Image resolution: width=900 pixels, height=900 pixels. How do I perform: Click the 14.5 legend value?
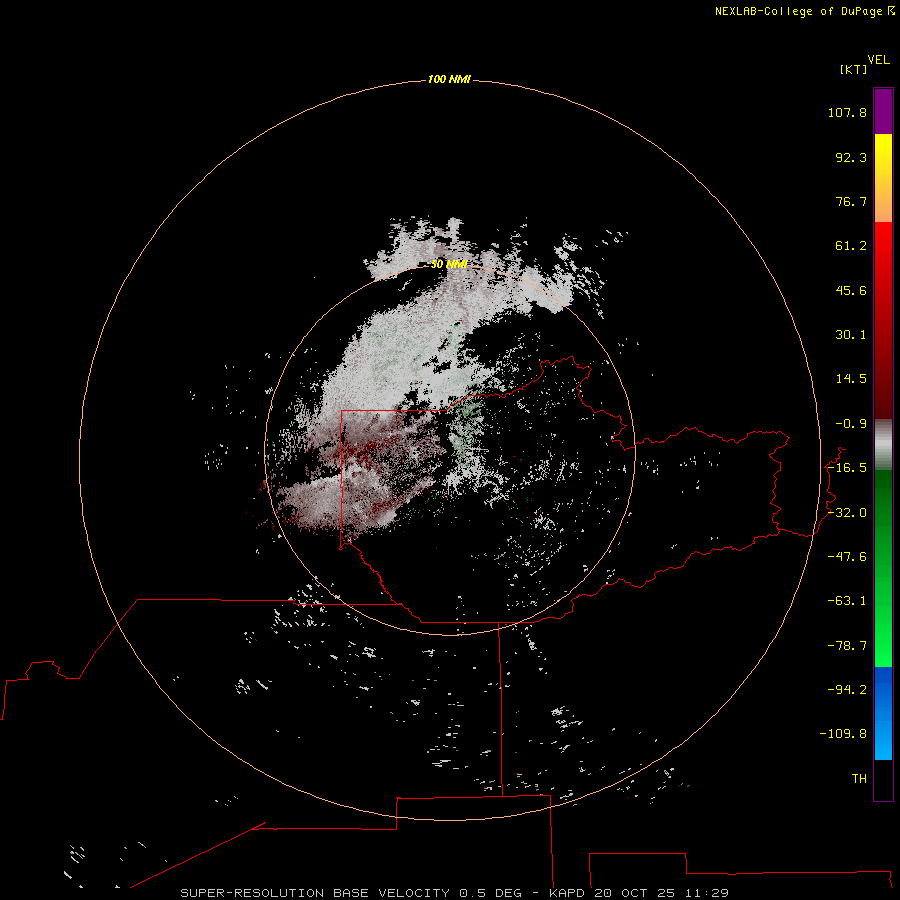pos(851,379)
